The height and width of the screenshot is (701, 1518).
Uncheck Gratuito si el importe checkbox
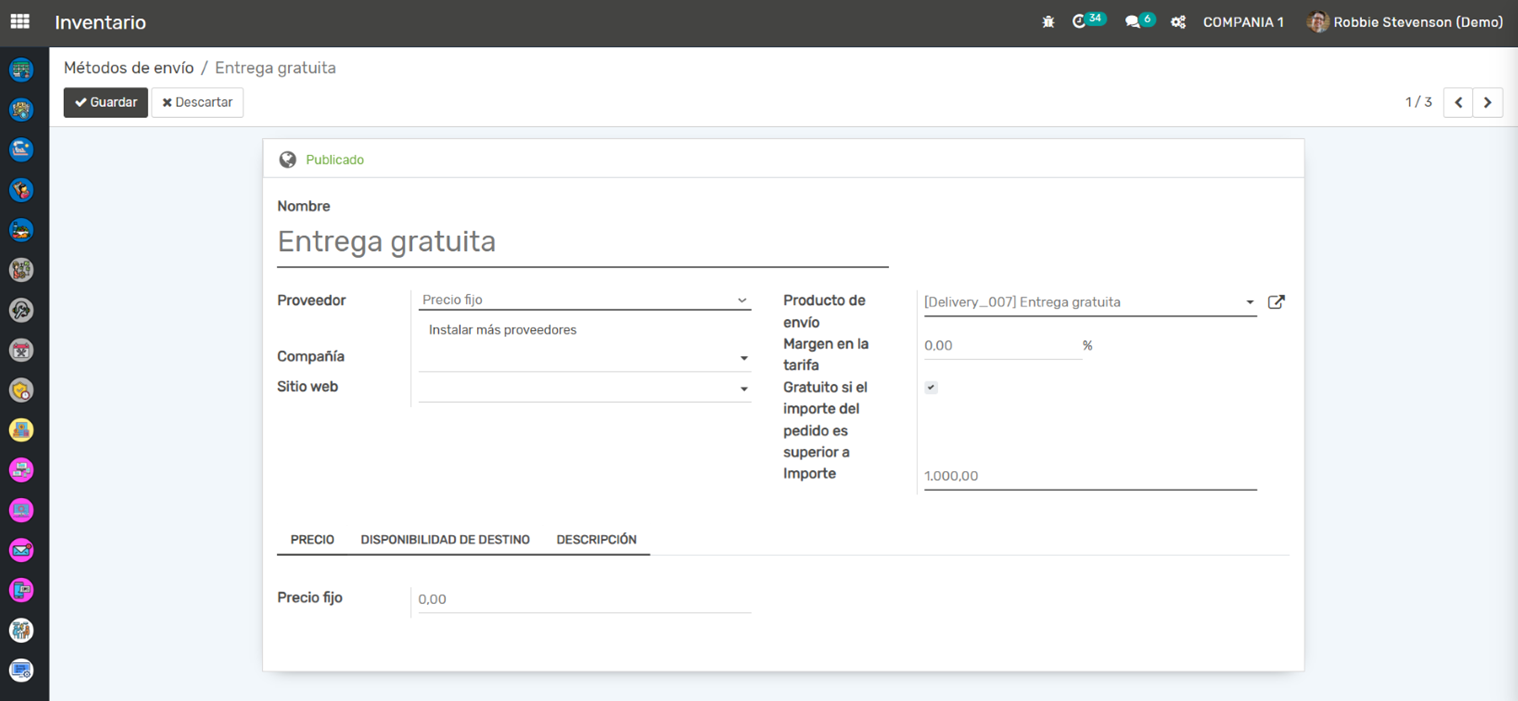coord(931,388)
